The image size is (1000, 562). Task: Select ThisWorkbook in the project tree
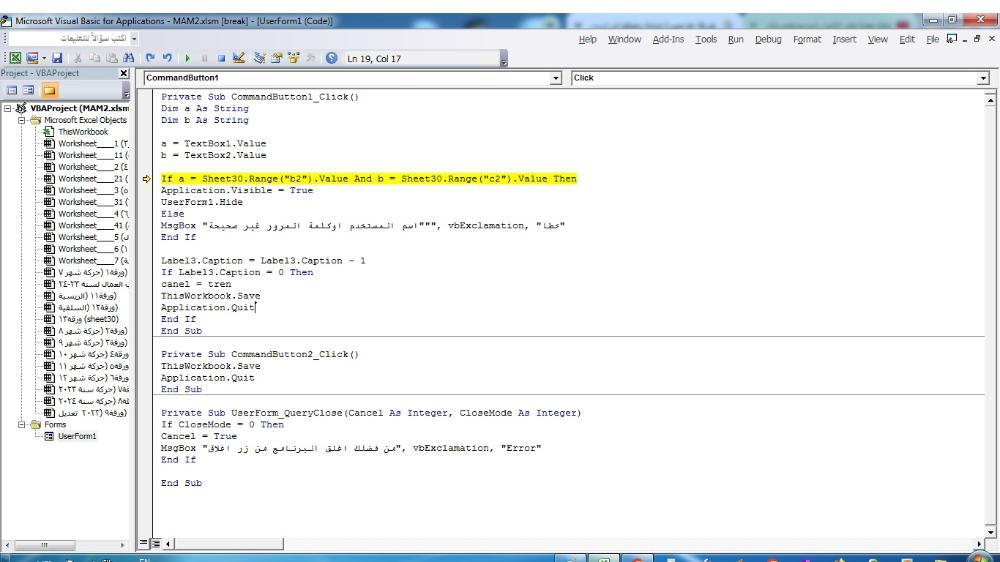coord(82,132)
